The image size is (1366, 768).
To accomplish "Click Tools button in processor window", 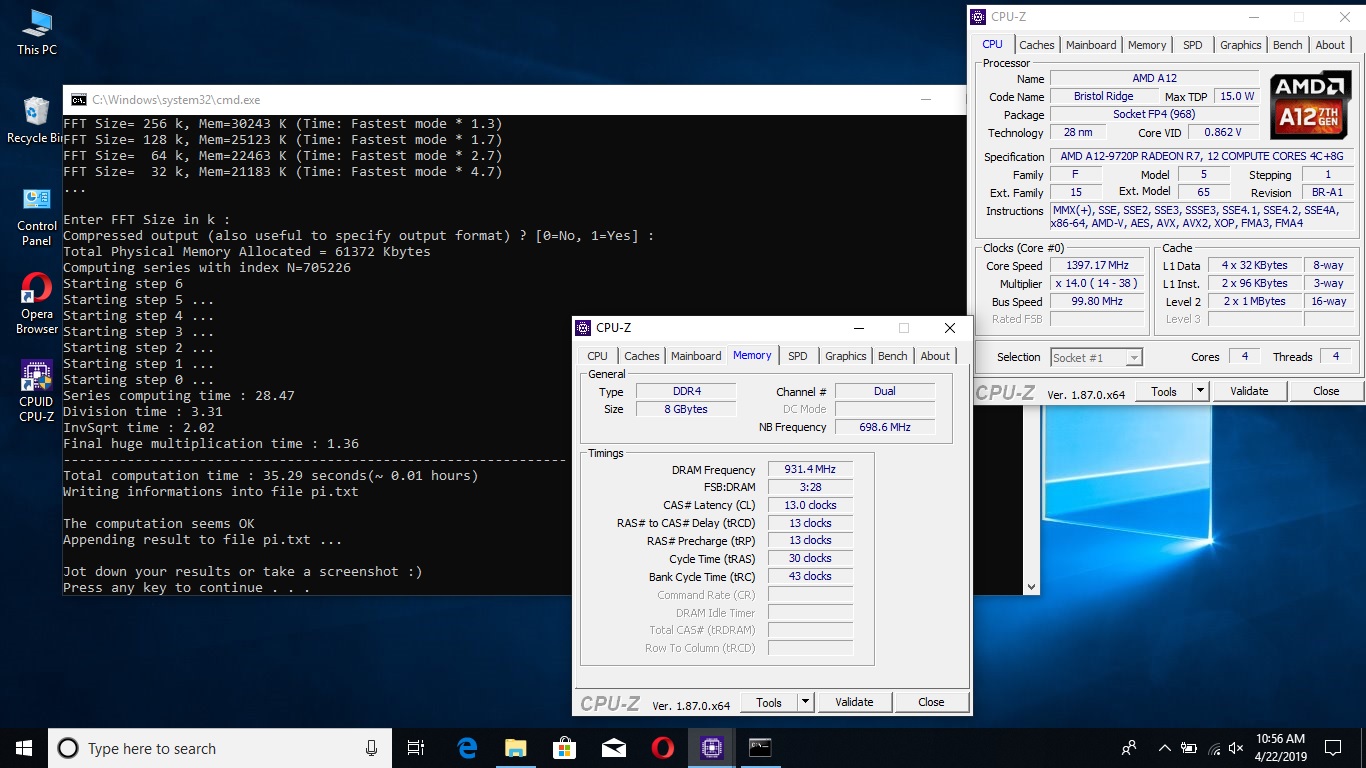I will point(1164,391).
